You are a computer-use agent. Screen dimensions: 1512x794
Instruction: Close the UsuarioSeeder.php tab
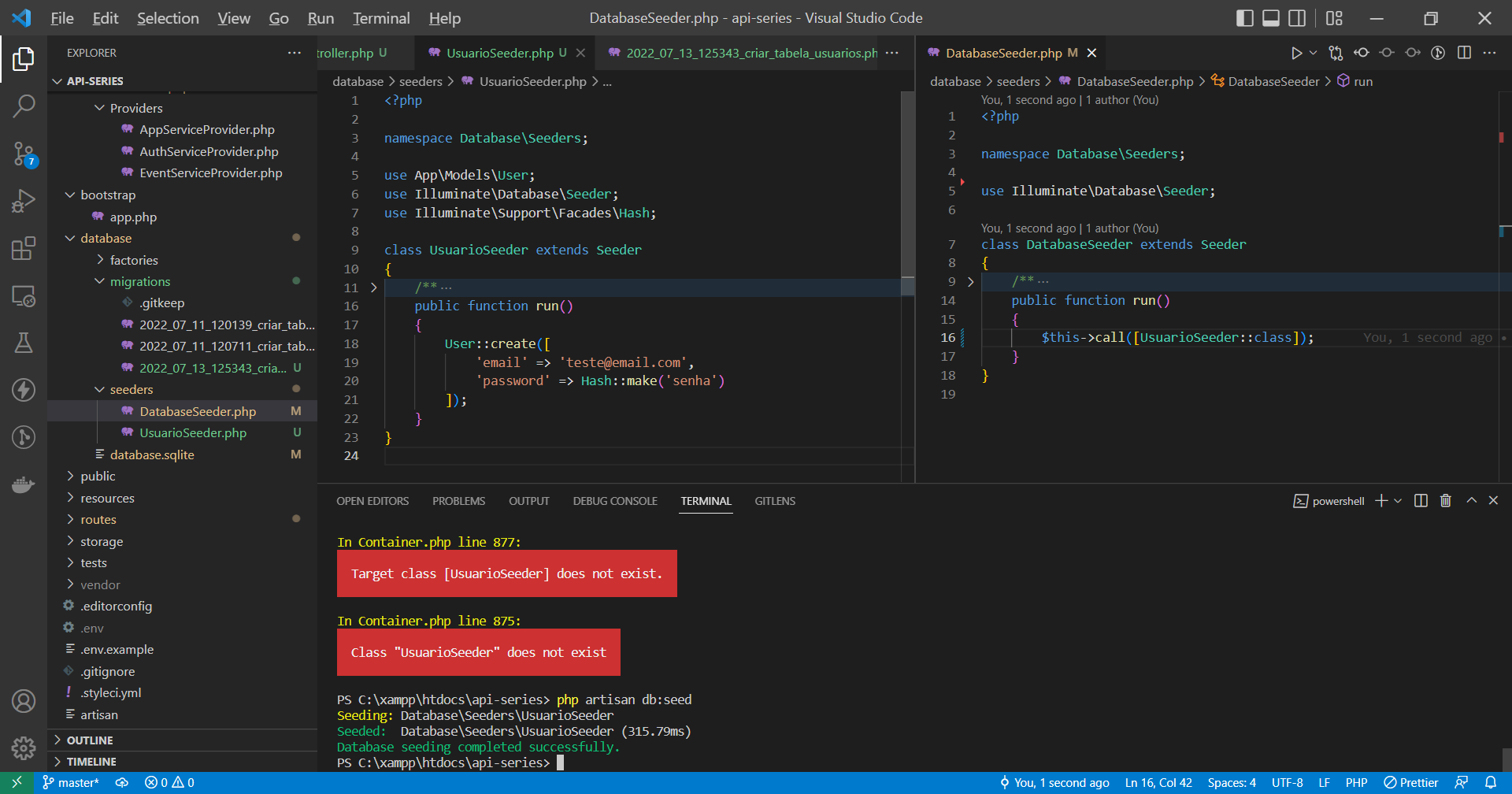click(580, 53)
